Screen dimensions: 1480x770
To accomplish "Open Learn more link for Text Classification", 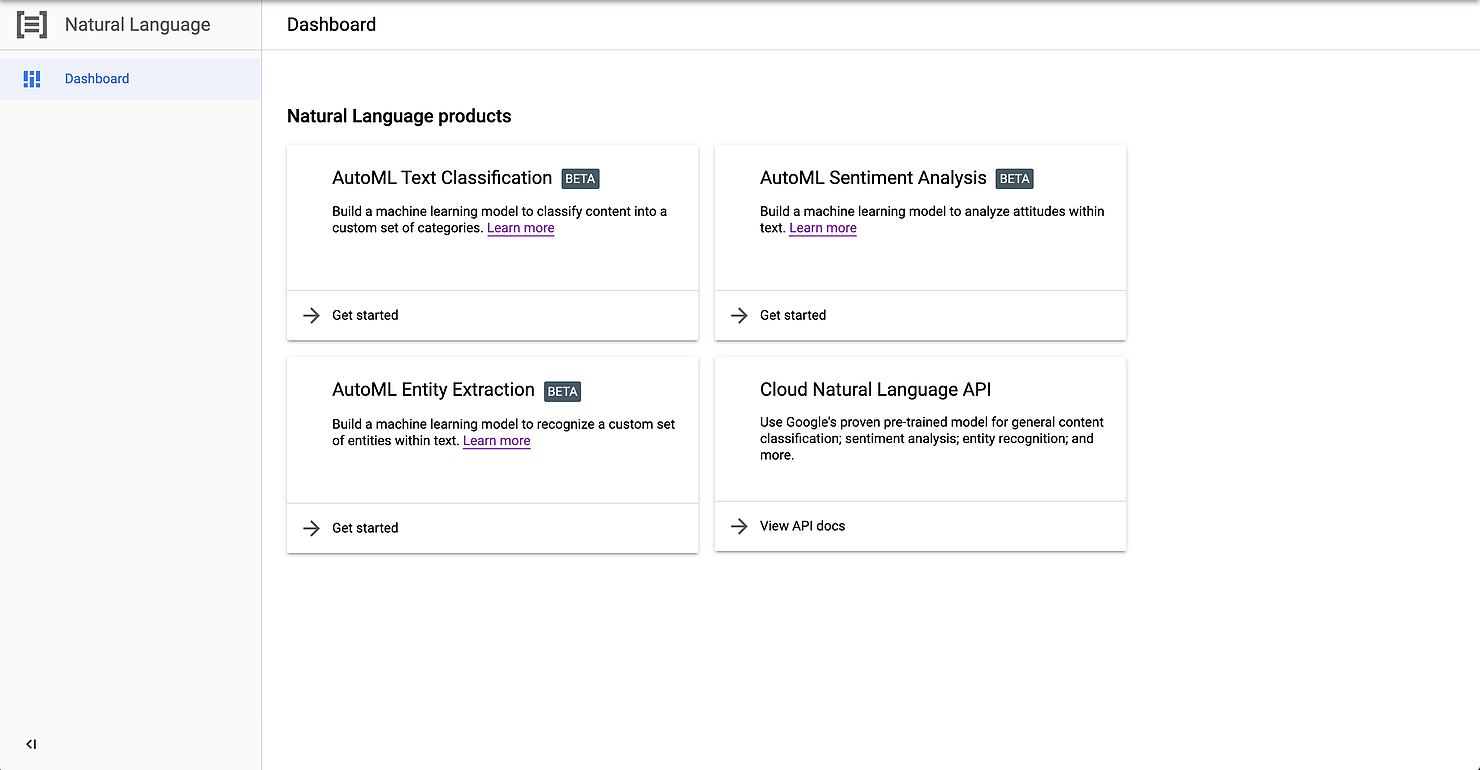I will (520, 228).
